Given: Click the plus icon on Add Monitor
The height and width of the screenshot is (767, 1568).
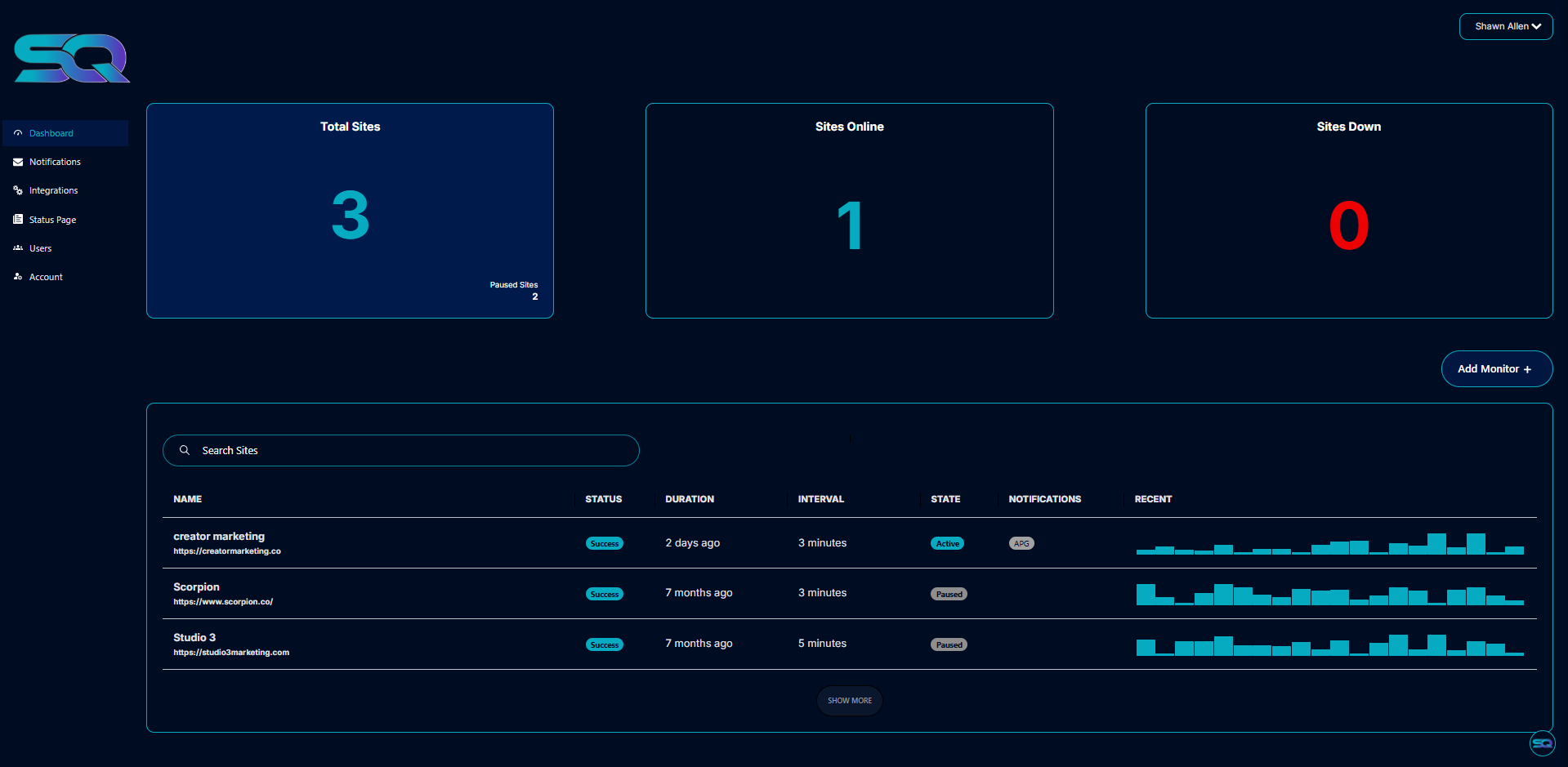Looking at the screenshot, I should [1527, 369].
